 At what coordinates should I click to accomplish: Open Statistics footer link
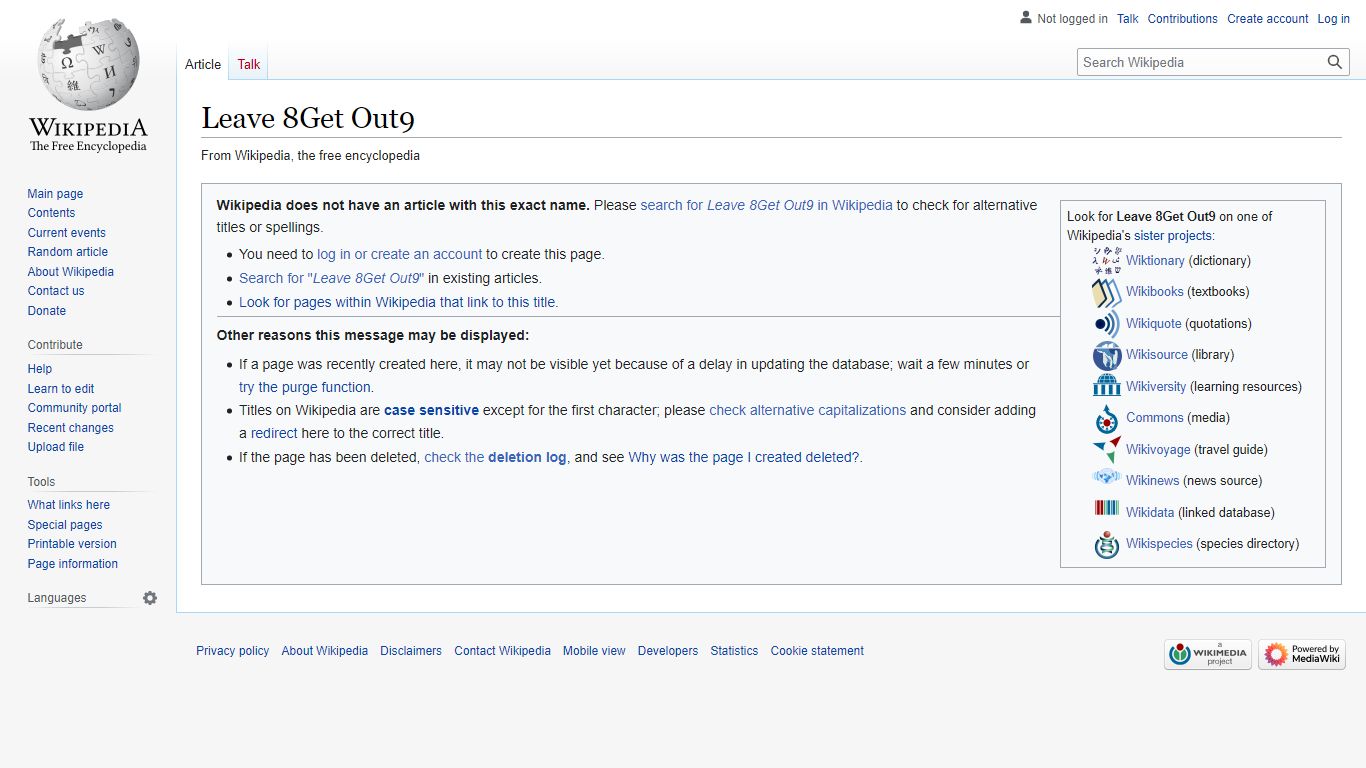734,651
